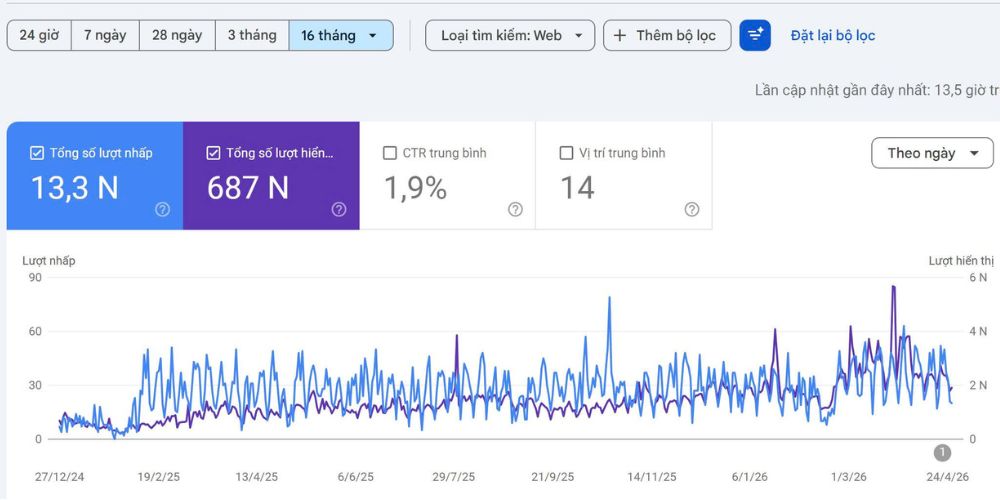Click annotation marker 1 on chart axis
The width and height of the screenshot is (1000, 500).
click(x=942, y=453)
